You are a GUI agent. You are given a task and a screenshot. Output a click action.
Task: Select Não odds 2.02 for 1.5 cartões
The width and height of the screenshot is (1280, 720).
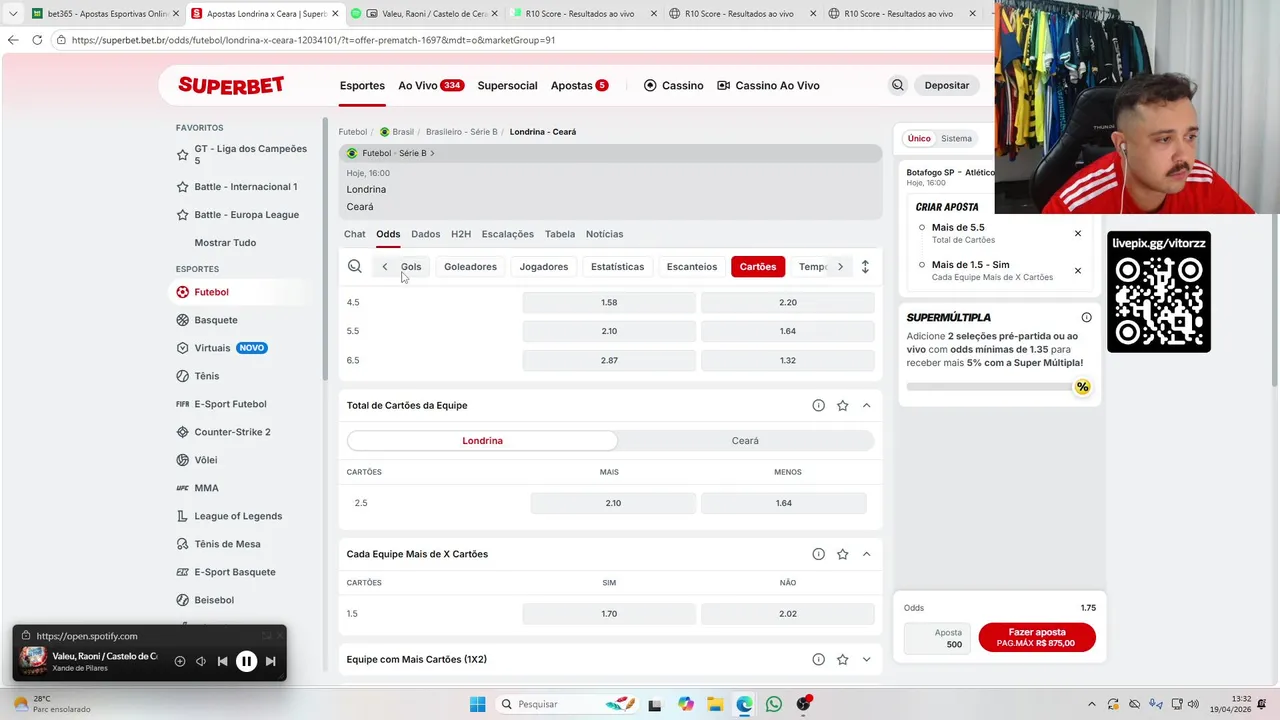point(788,614)
